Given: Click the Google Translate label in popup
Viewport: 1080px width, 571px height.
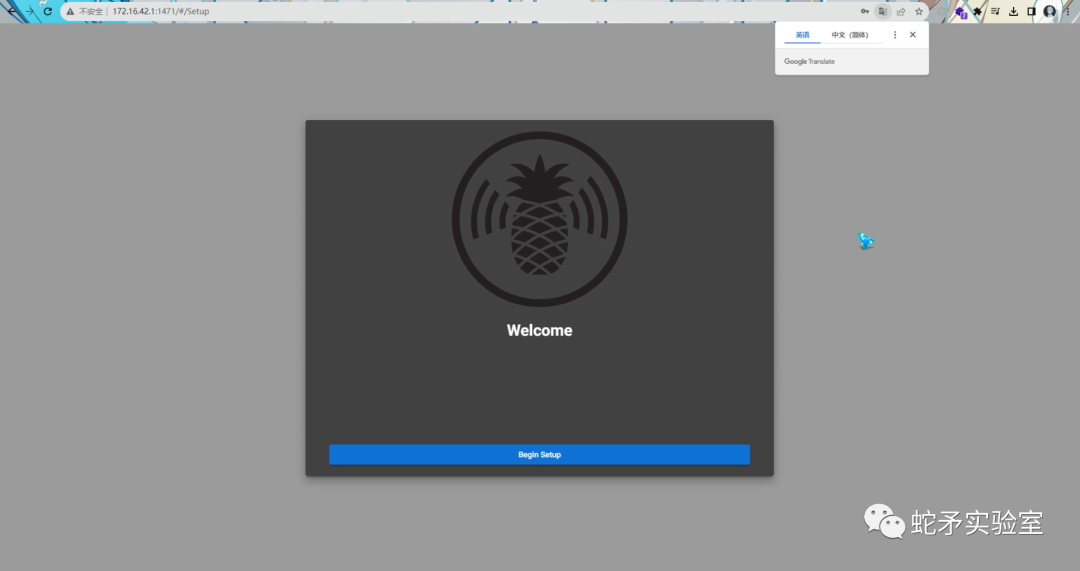Looking at the screenshot, I should (809, 61).
